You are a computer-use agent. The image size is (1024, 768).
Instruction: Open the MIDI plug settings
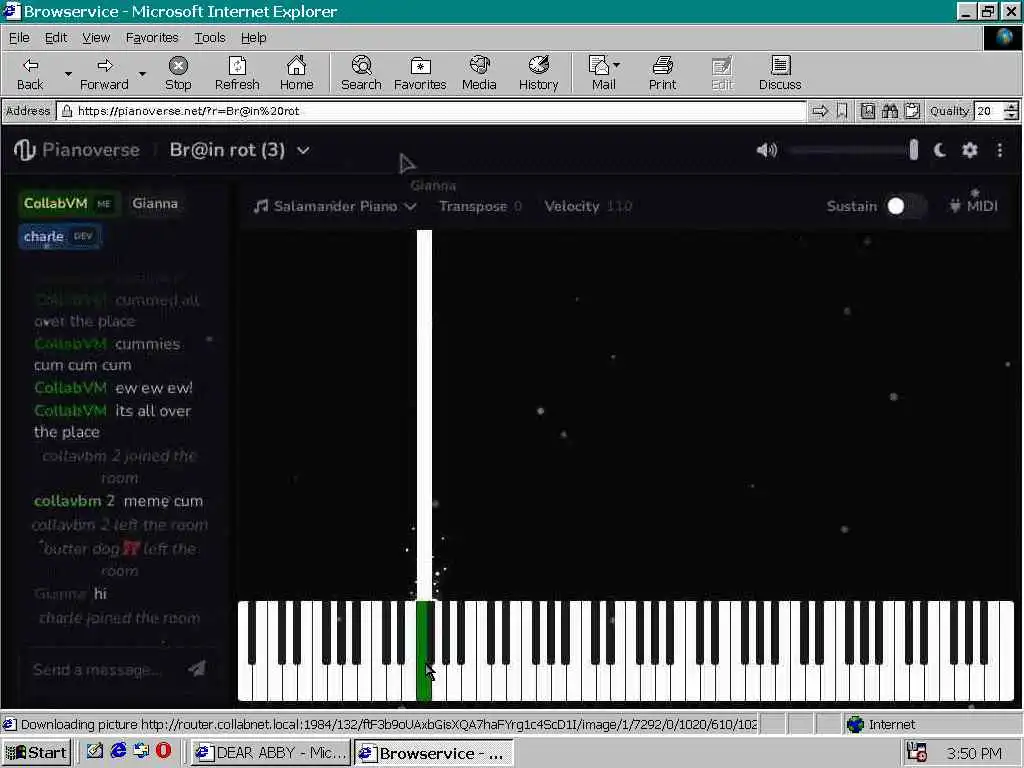coord(973,206)
